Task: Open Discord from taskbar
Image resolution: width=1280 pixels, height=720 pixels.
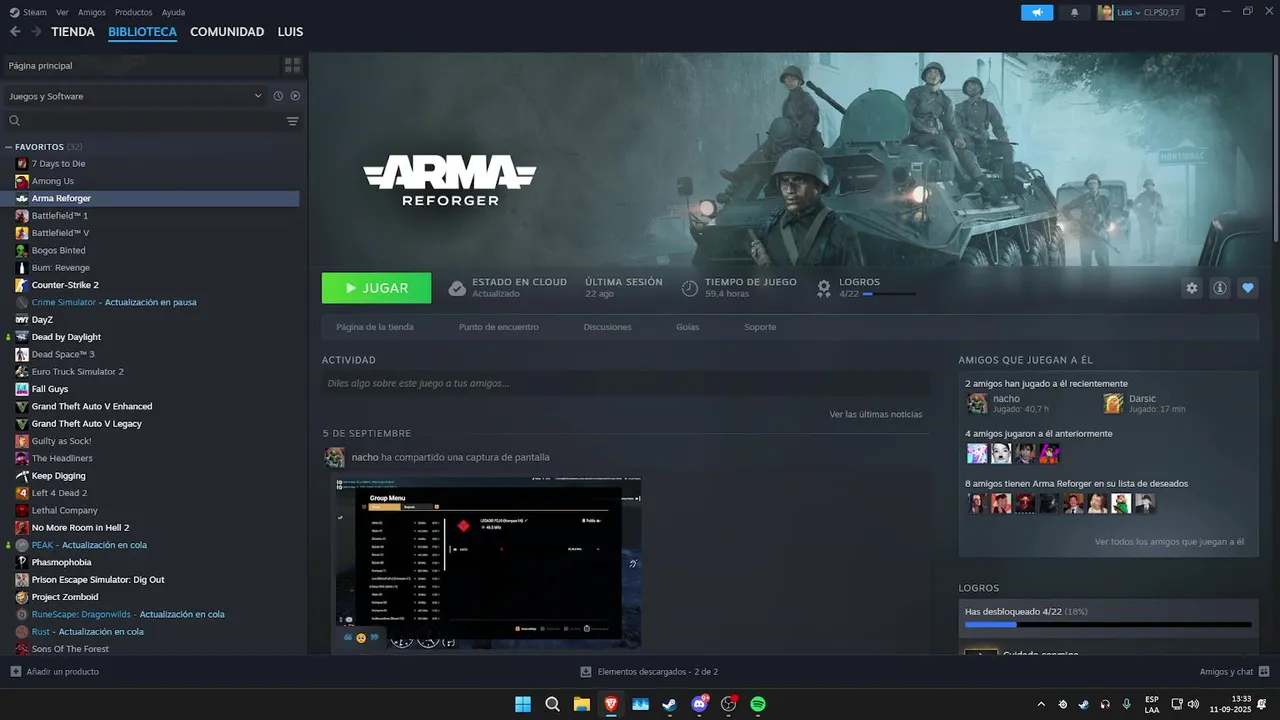Action: click(700, 704)
